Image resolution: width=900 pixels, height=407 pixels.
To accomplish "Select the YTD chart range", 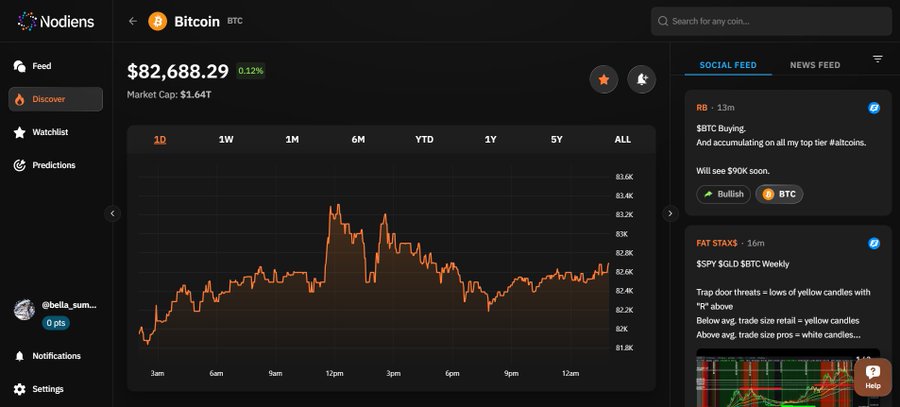I will coord(424,139).
